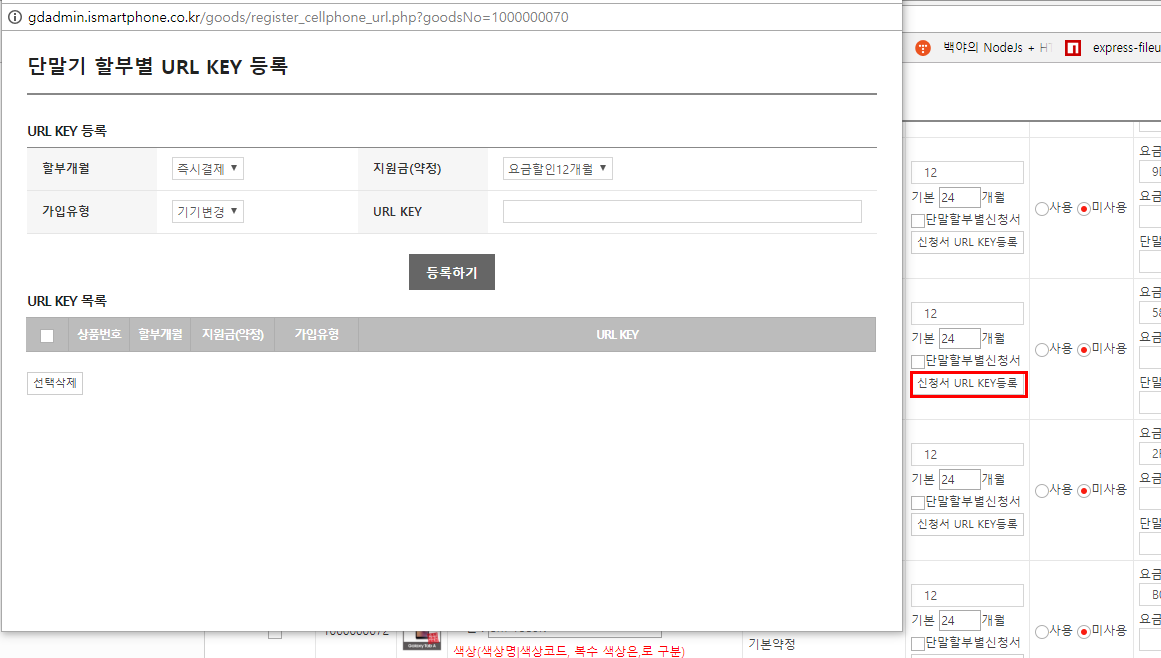The image size is (1161, 658).
Task: Click the topmost 신청서 URL KEY등록 button
Action: [968, 243]
